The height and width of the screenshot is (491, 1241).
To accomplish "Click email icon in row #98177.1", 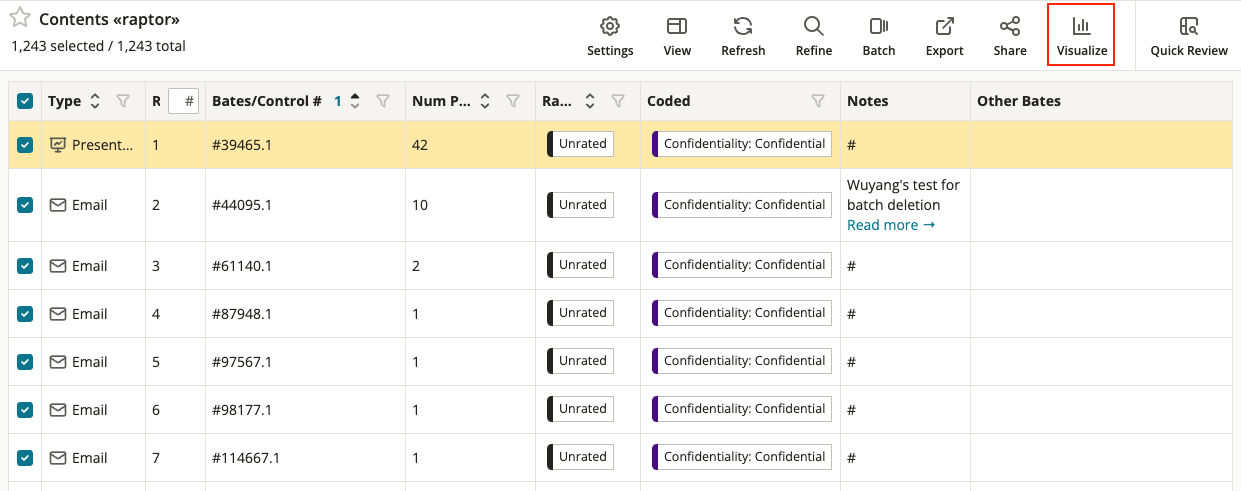I will point(58,410).
